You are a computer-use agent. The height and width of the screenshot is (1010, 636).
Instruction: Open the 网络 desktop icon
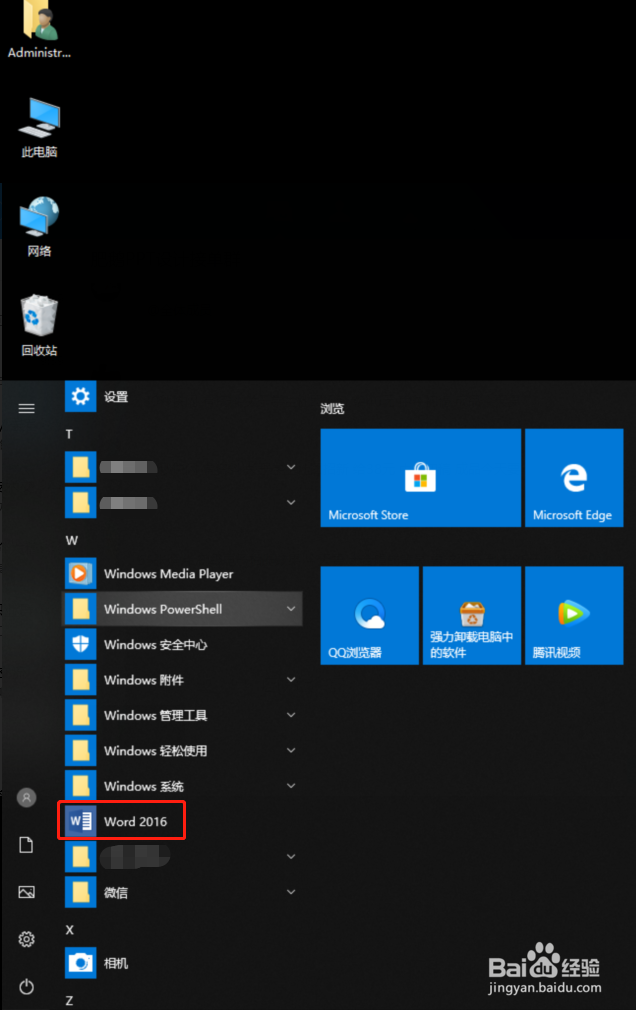click(39, 227)
